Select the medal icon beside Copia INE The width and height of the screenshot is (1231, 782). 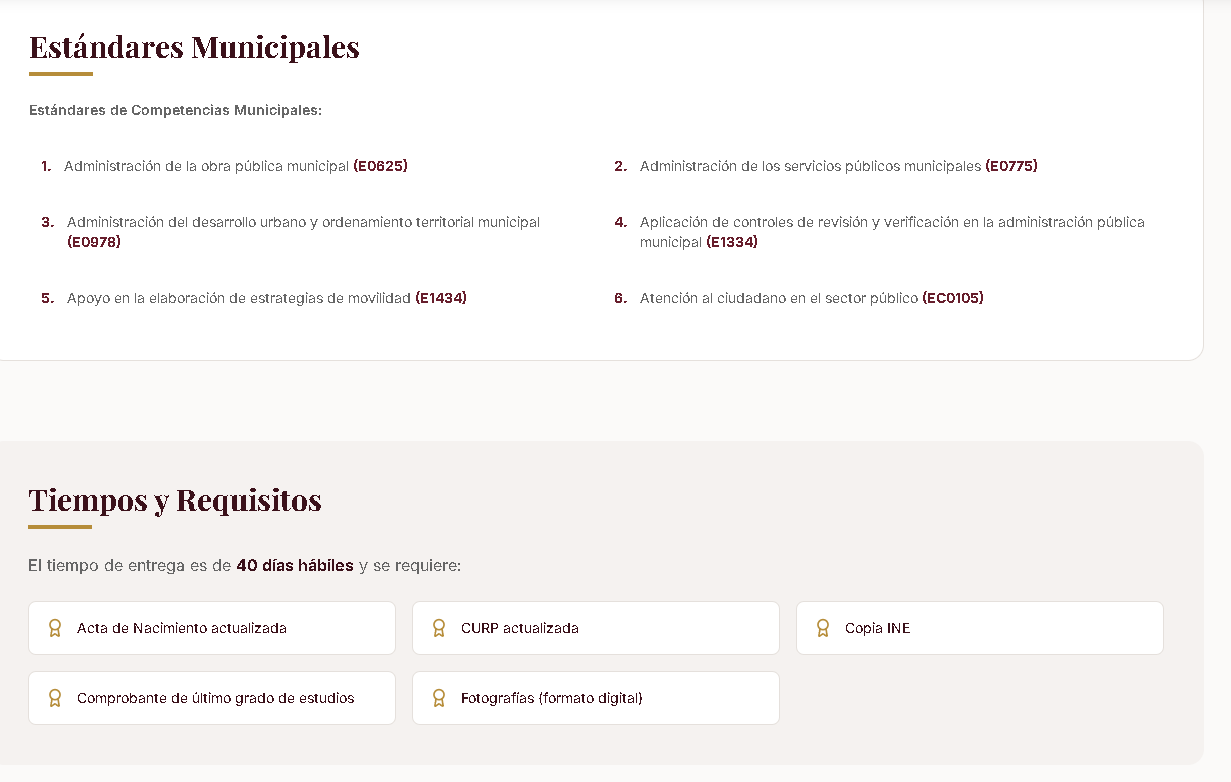click(823, 628)
